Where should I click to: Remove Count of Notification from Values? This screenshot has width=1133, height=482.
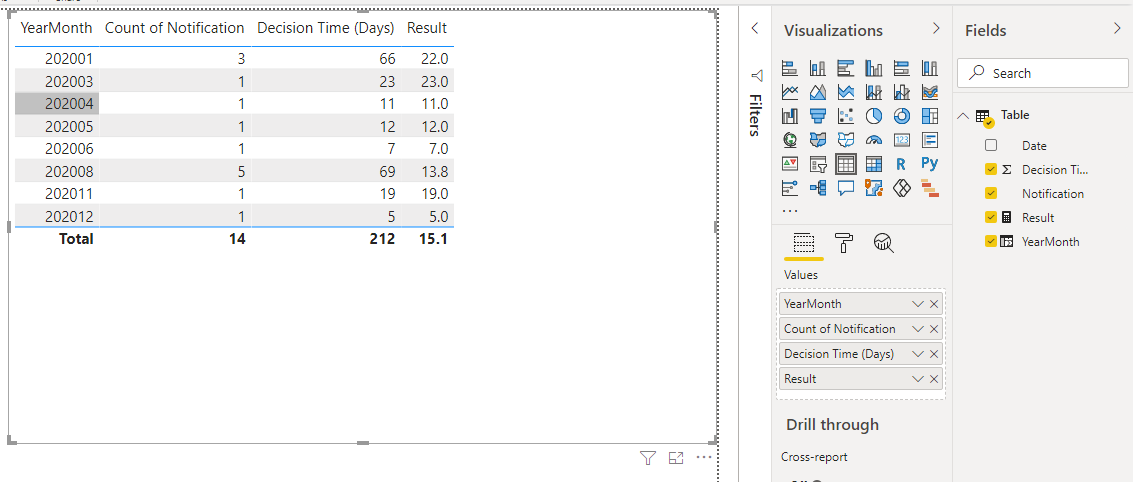[934, 329]
